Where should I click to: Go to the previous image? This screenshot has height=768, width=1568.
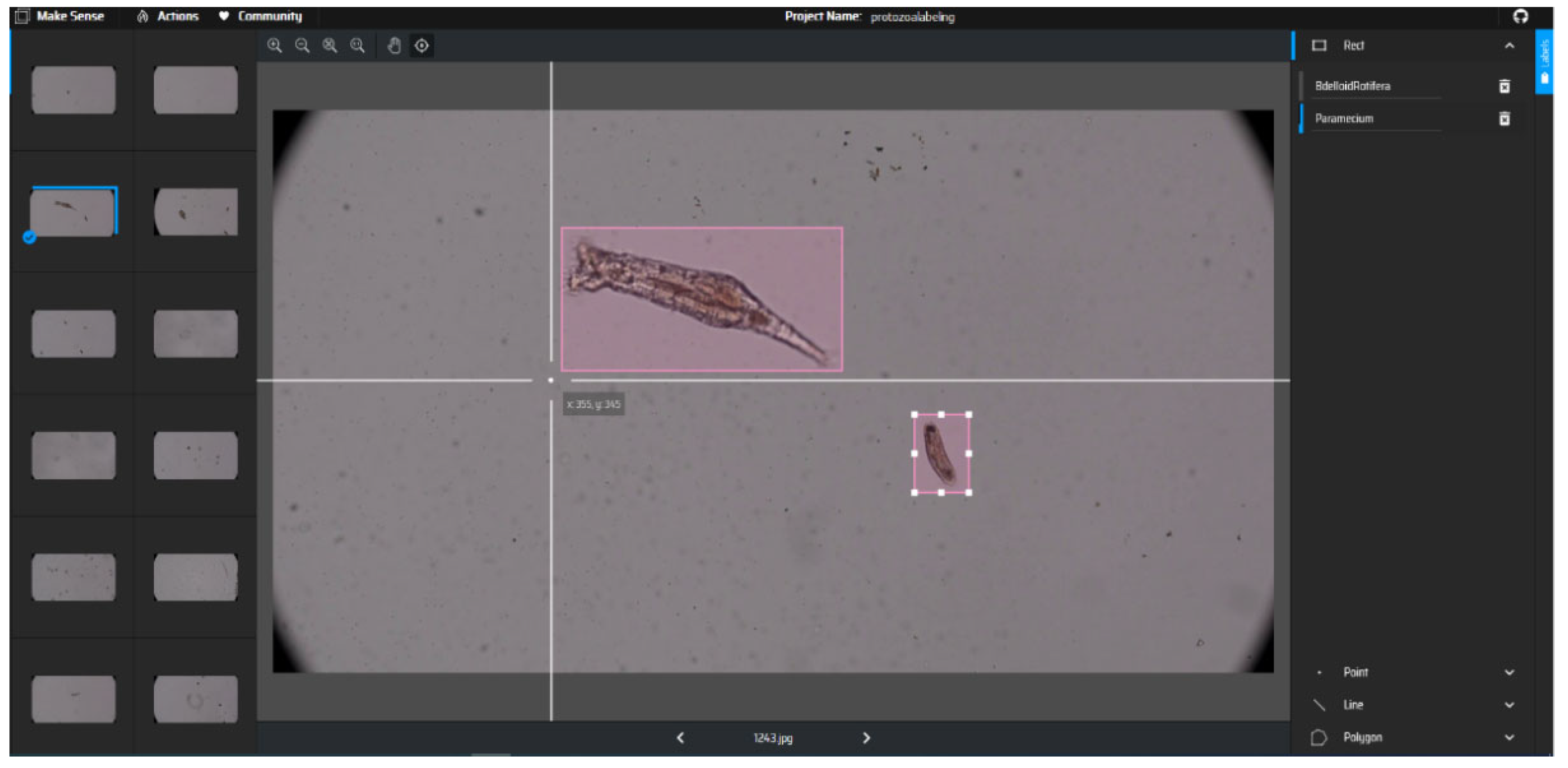pos(680,738)
